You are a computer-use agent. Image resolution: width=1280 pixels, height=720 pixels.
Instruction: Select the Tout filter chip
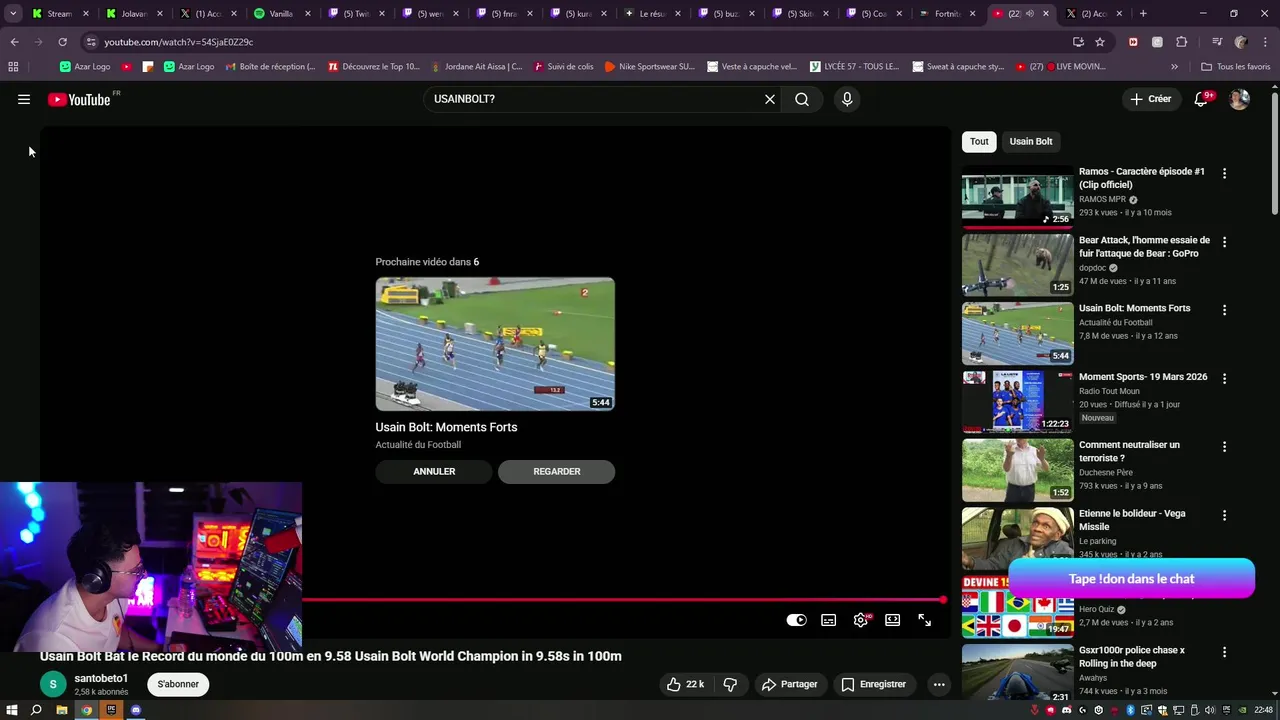pos(979,141)
